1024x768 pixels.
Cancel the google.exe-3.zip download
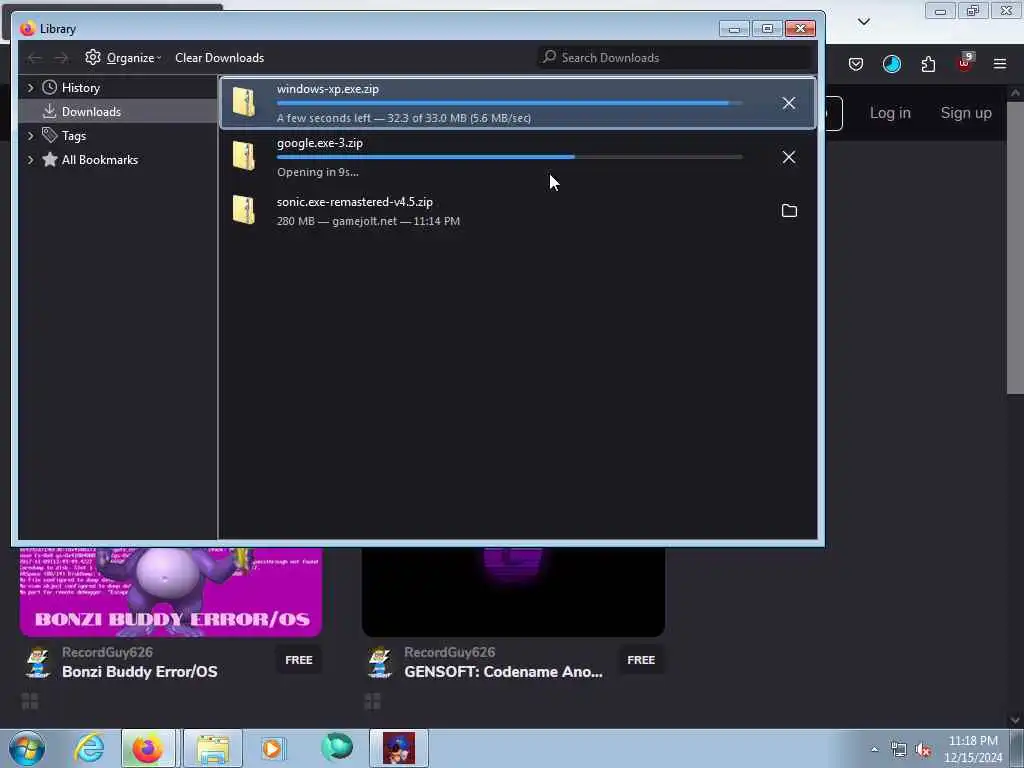coord(788,157)
